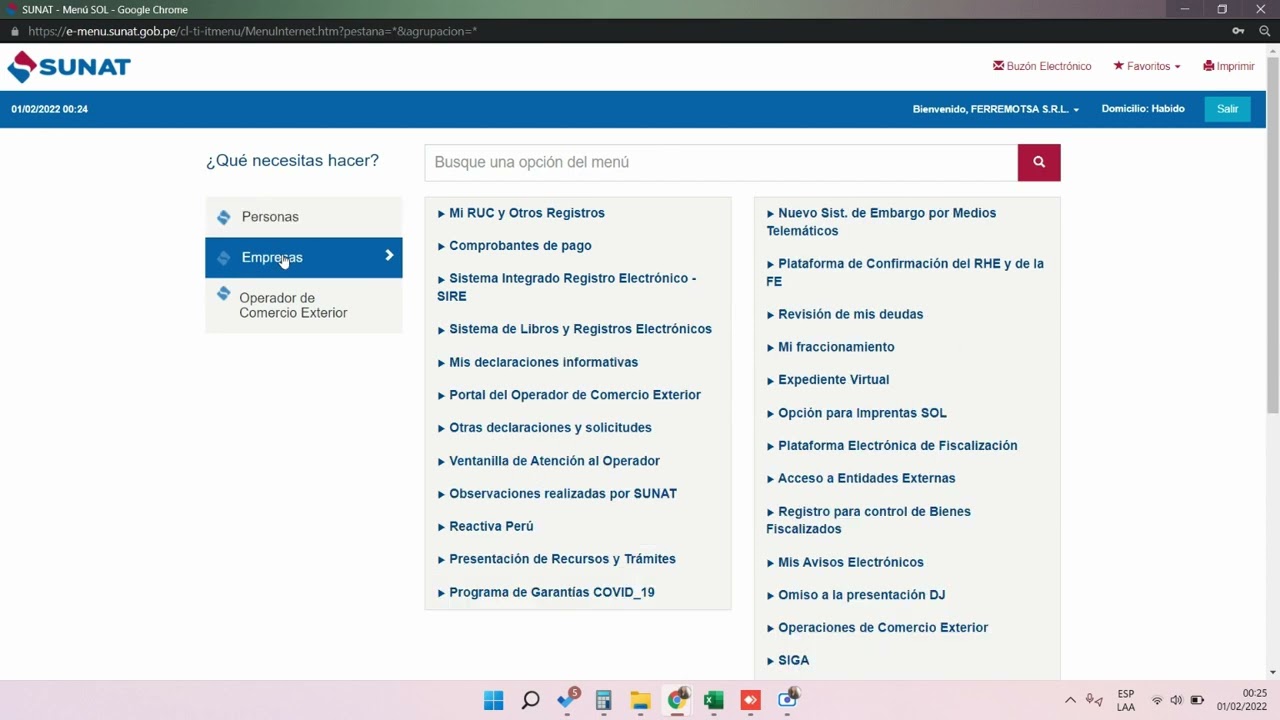Click the Imprimir print link
This screenshot has height=720, width=1280.
point(1229,66)
